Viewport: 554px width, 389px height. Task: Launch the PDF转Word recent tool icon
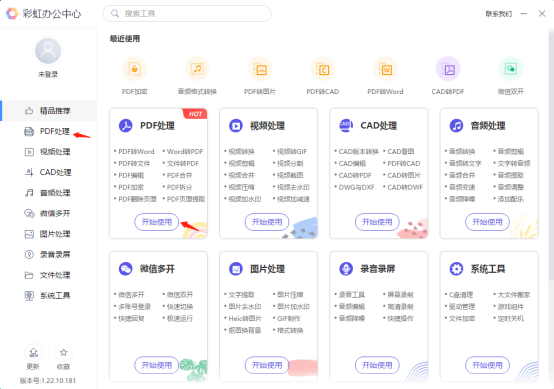click(x=385, y=69)
